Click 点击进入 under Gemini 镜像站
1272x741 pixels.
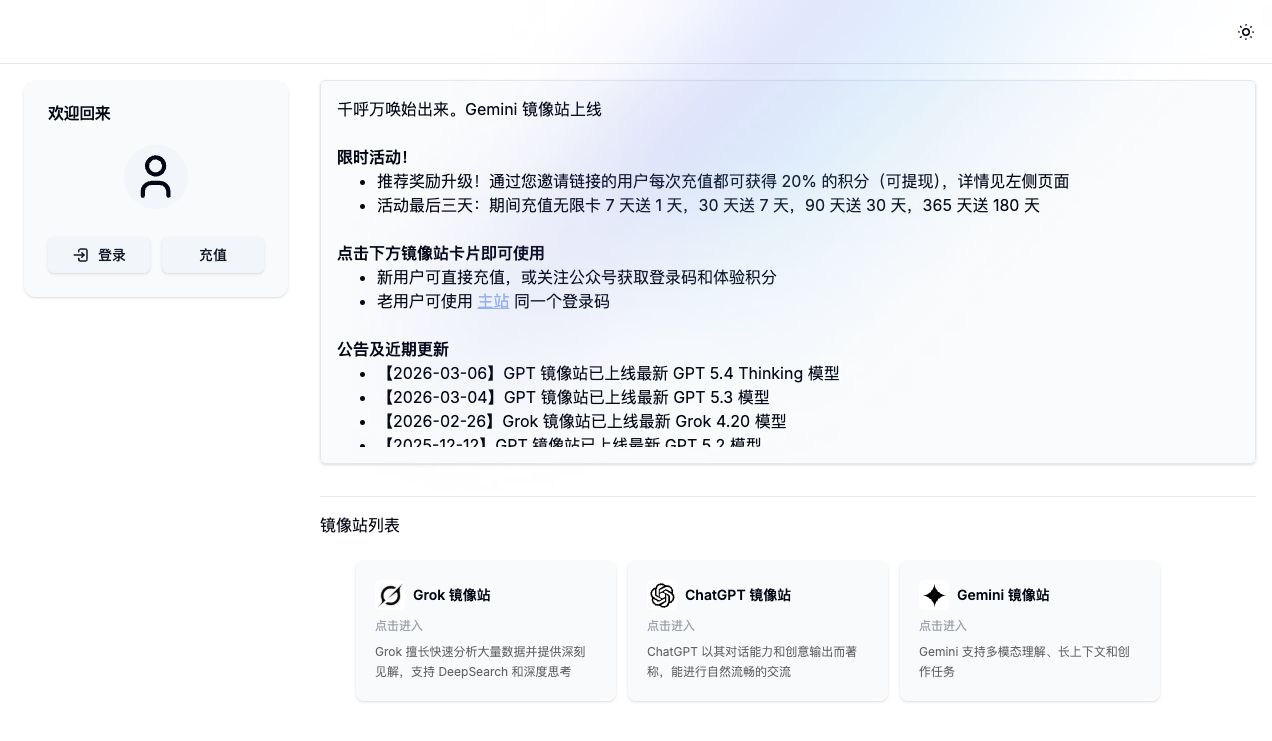(943, 625)
